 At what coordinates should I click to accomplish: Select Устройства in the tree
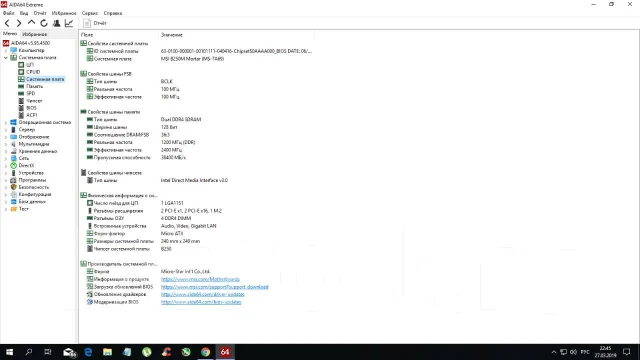pos(31,173)
